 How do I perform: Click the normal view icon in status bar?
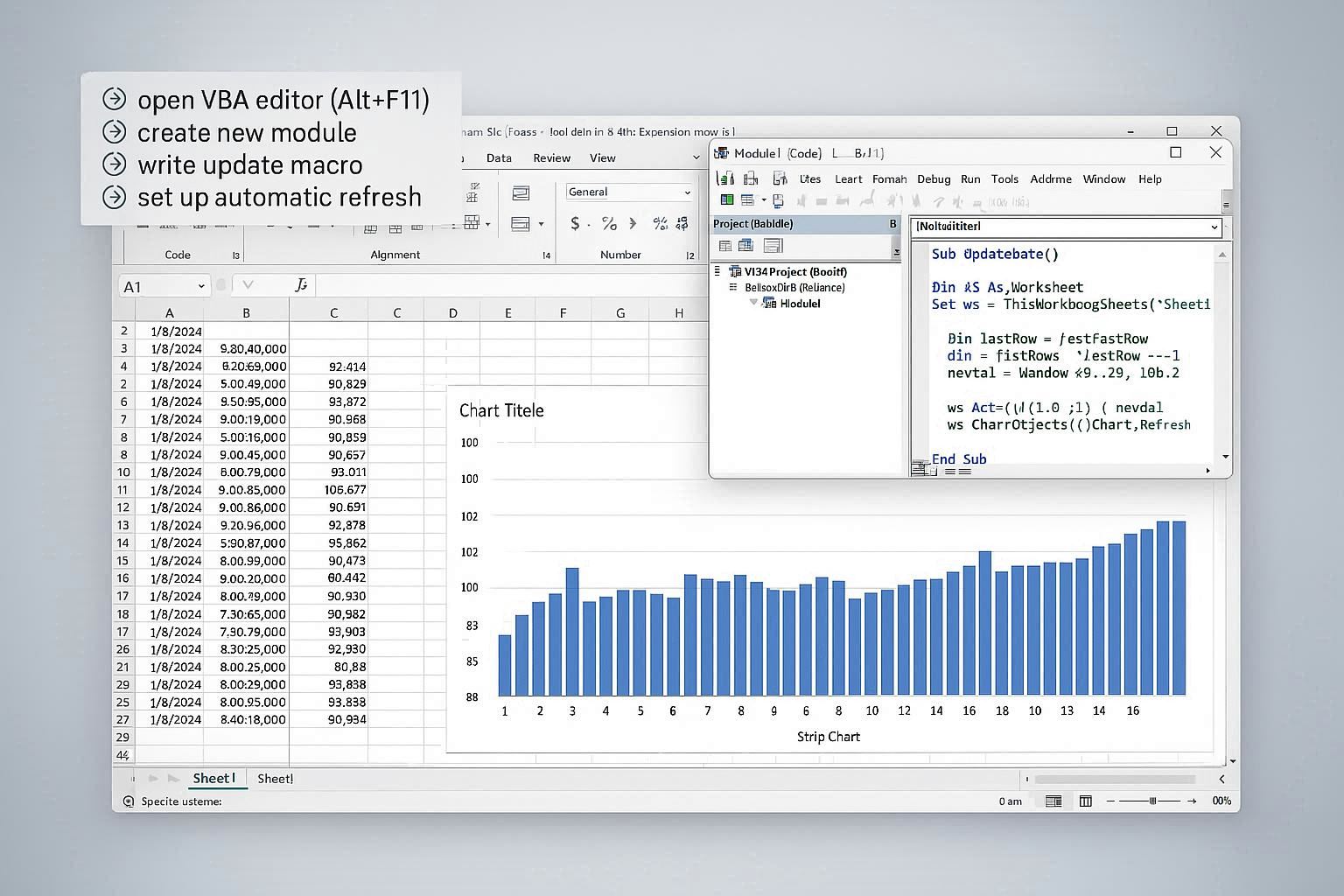coord(1053,801)
